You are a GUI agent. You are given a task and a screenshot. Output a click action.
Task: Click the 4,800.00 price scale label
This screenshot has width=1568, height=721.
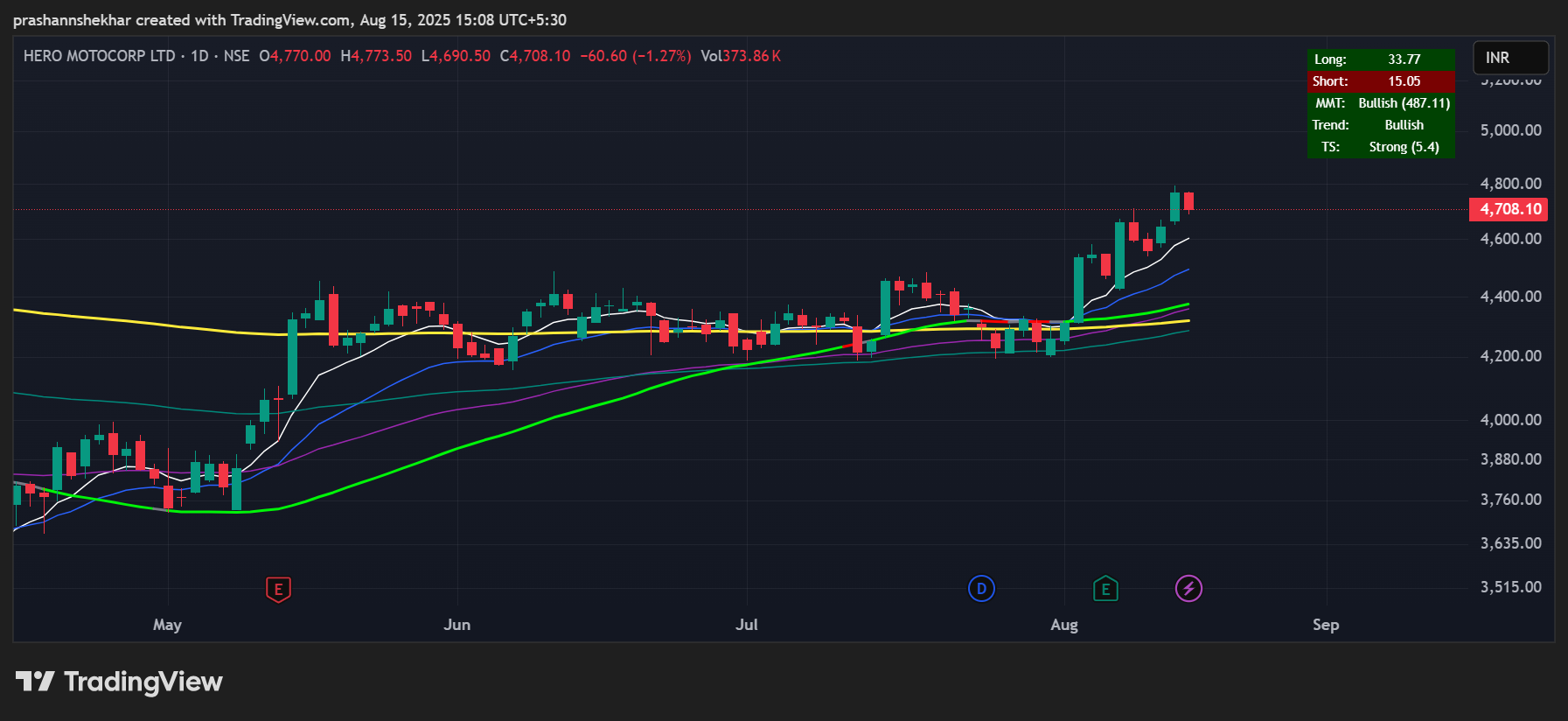click(x=1510, y=184)
